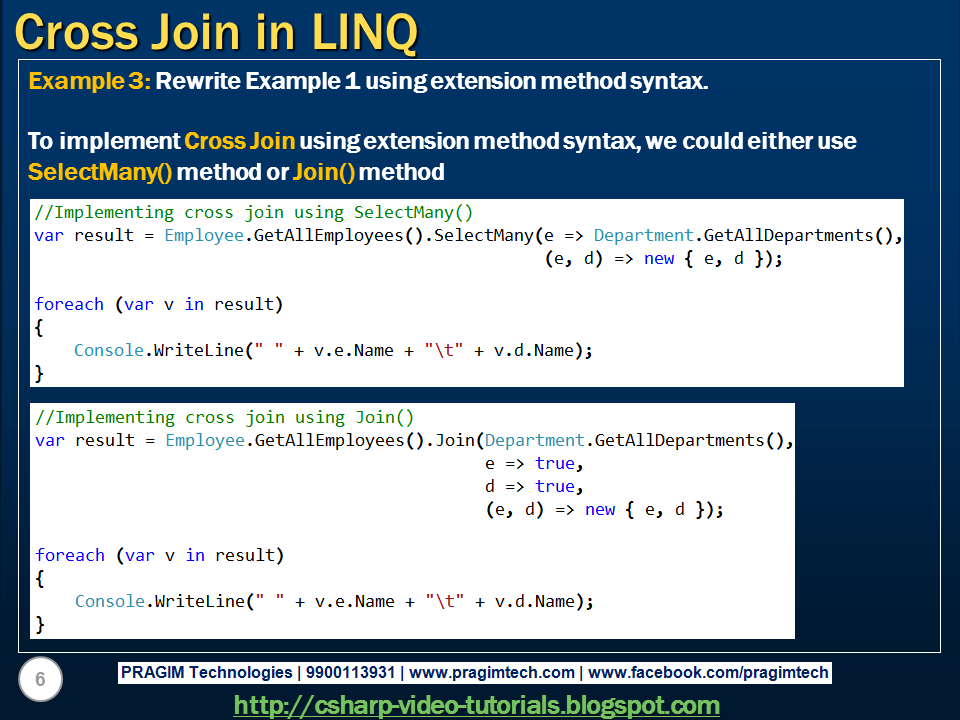Click 'Department.GetAllDepartments()' in SelectMany code block
Viewport: 960px width, 720px height.
click(x=744, y=235)
